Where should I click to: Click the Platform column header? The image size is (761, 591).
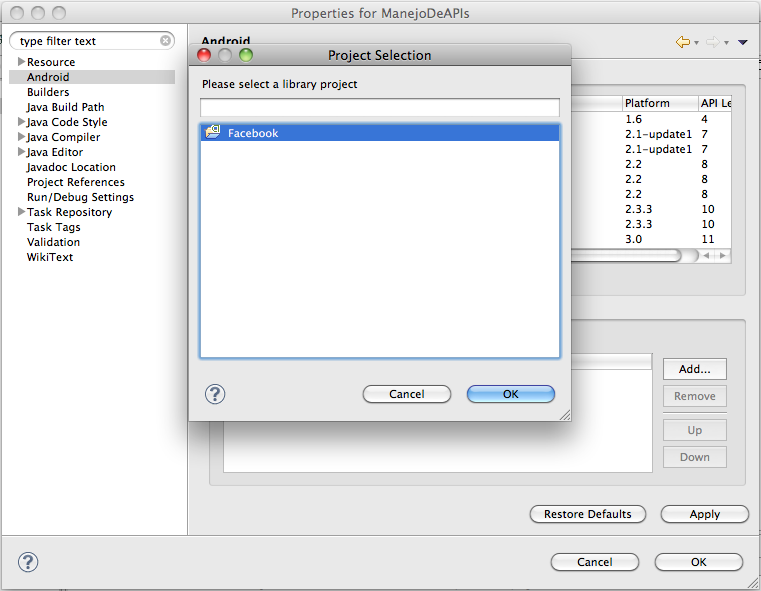(660, 103)
